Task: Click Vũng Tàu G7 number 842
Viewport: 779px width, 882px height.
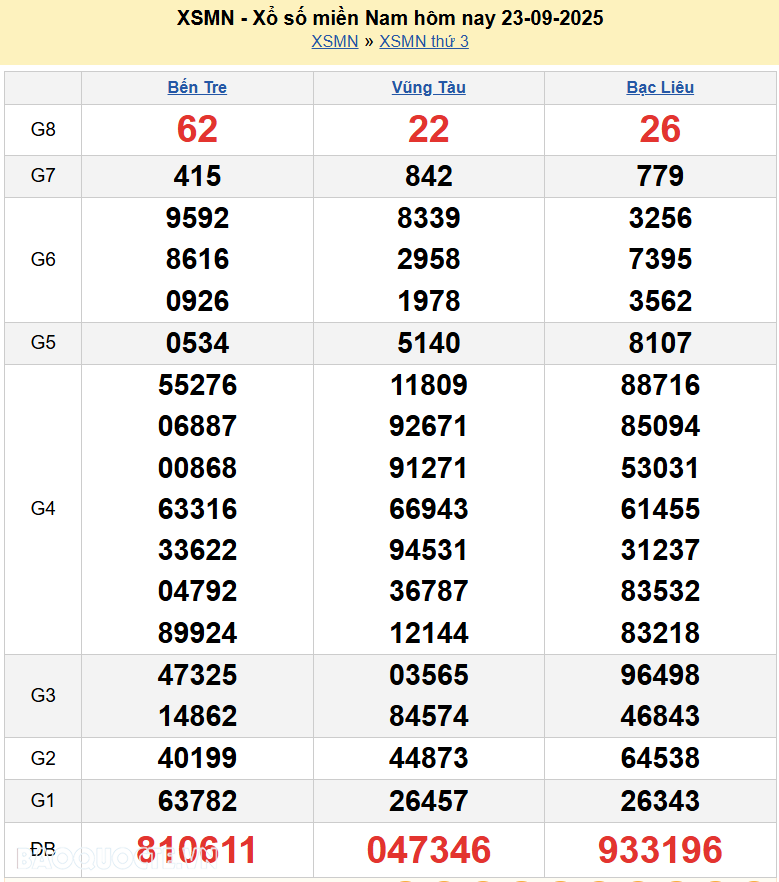Action: pos(428,176)
